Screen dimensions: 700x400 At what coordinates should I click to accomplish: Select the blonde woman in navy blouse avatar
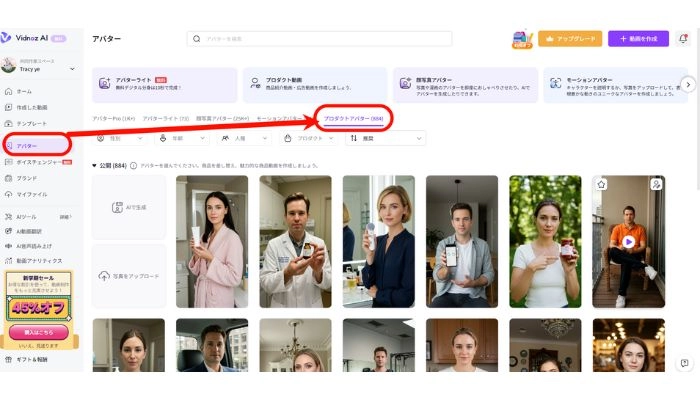pos(379,242)
